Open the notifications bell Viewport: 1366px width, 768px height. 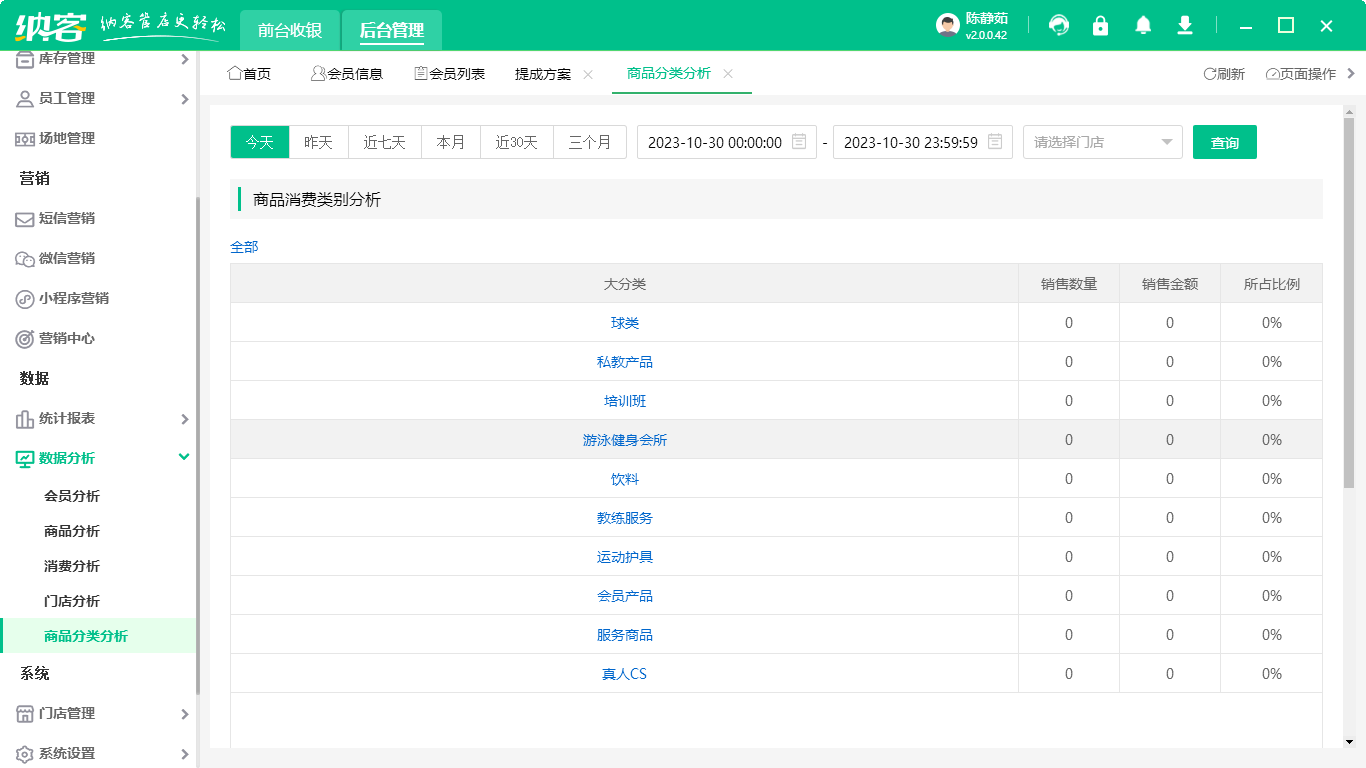pyautogui.click(x=1143, y=26)
